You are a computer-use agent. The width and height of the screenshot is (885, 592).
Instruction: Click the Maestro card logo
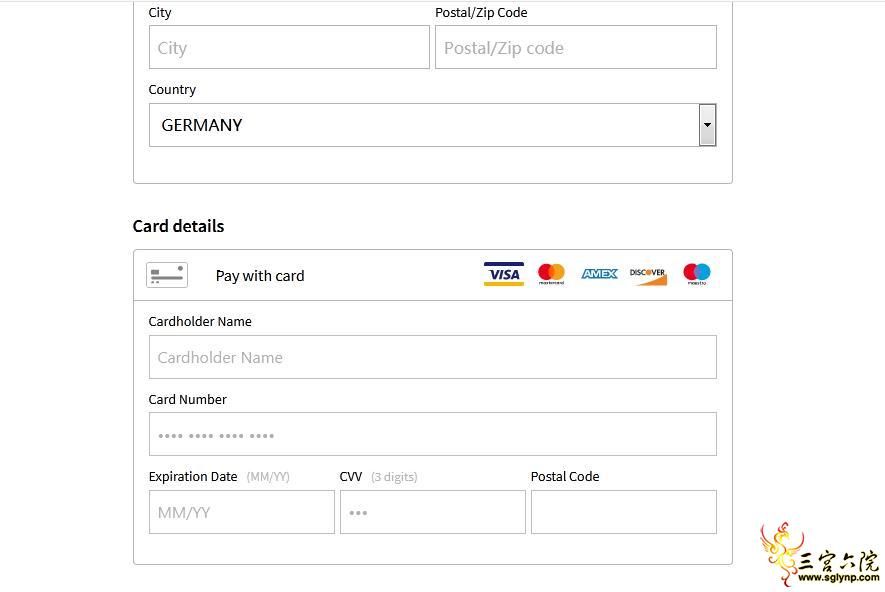[697, 274]
